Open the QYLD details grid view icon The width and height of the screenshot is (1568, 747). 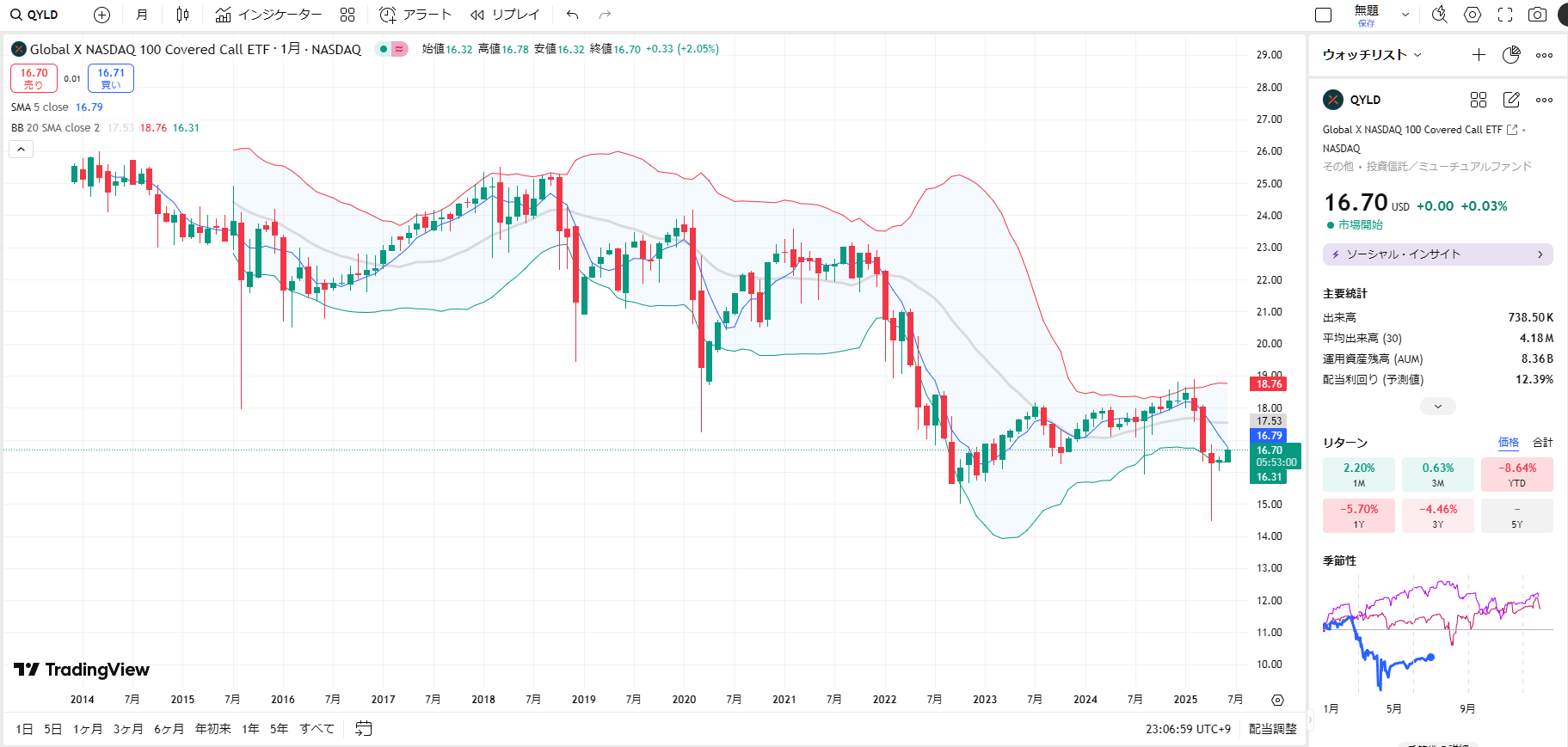(1479, 100)
